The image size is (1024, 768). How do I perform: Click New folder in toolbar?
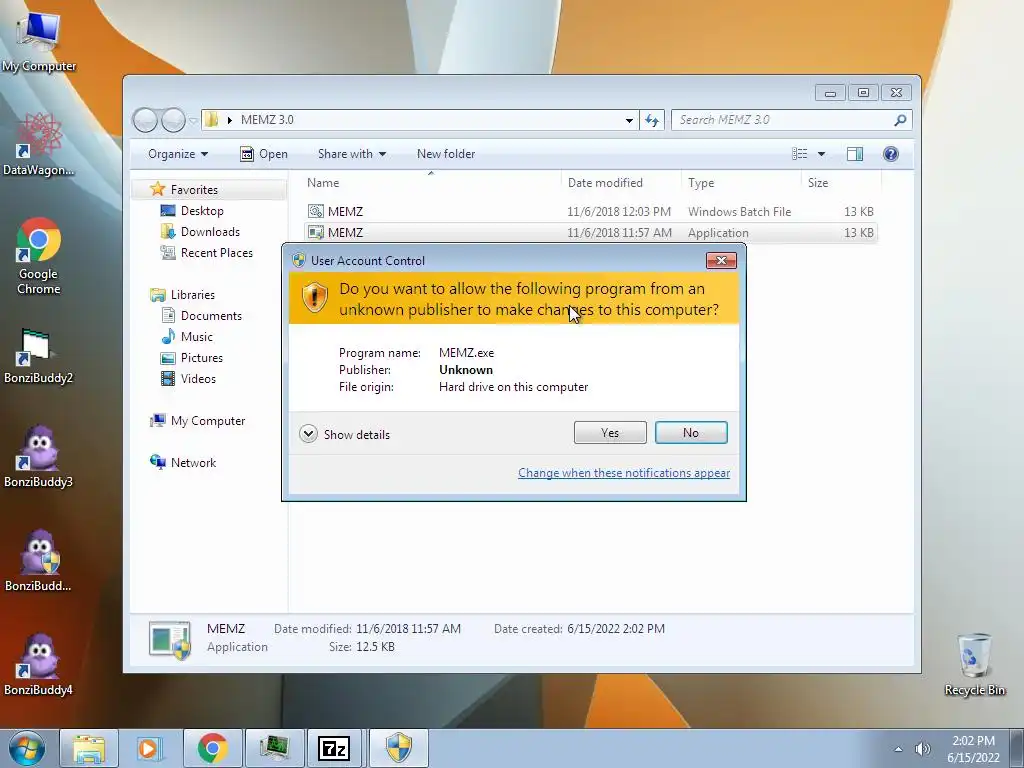click(446, 154)
